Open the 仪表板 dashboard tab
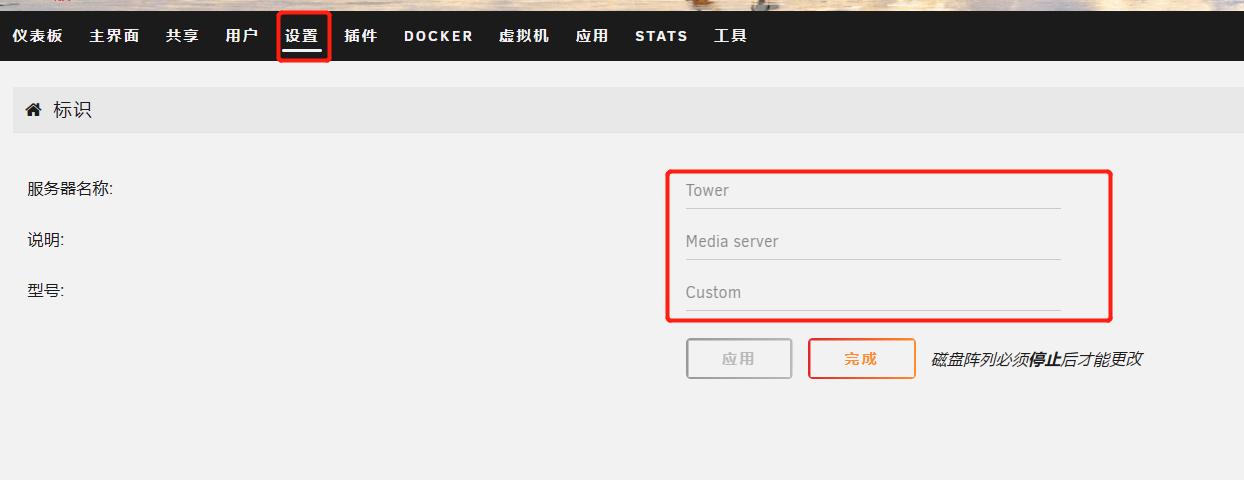 pyautogui.click(x=37, y=36)
